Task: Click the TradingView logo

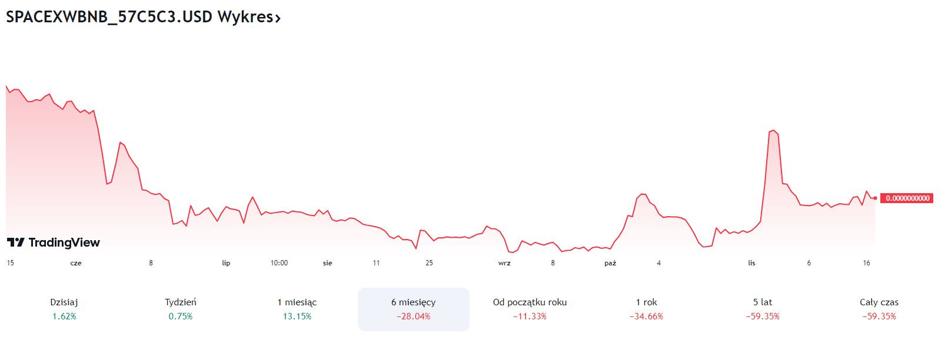Action: tap(53, 242)
